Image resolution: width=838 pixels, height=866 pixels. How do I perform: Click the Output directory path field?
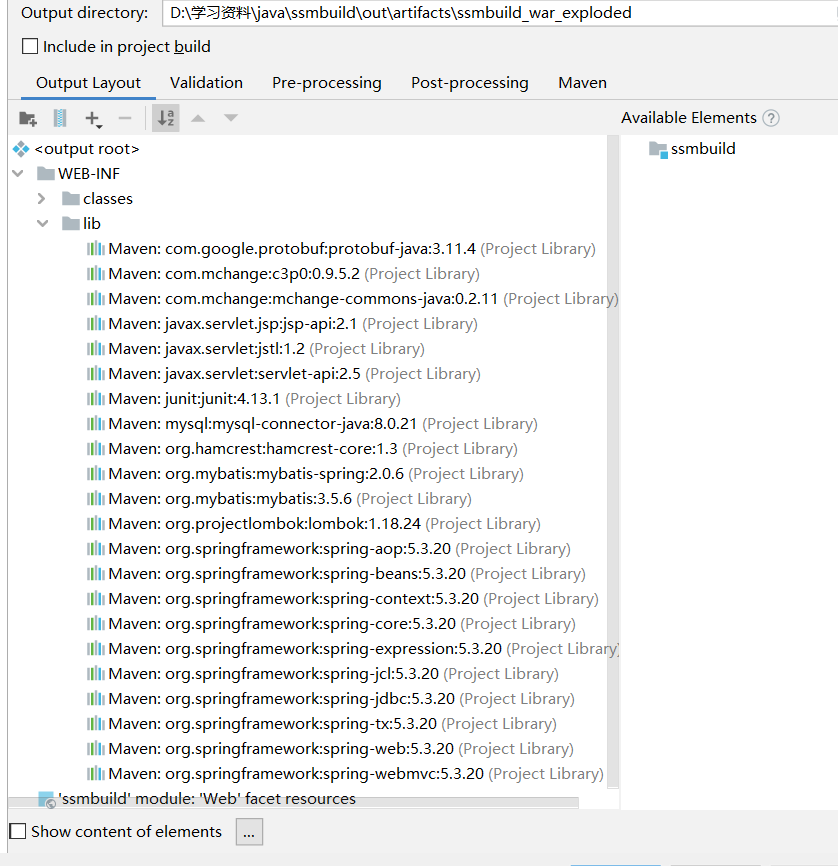(500, 13)
